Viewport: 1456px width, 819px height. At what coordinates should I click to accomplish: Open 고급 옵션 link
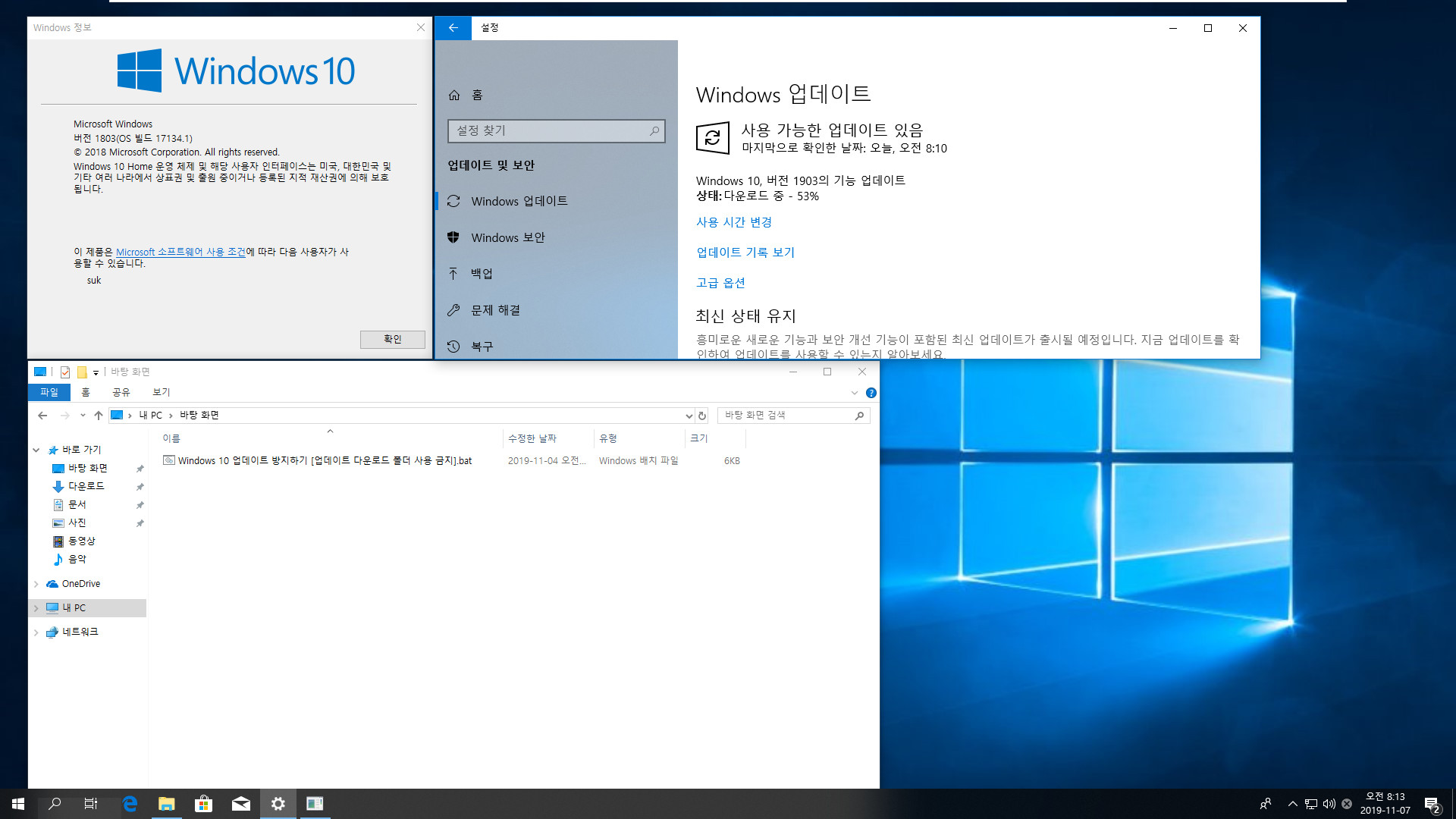pos(720,283)
